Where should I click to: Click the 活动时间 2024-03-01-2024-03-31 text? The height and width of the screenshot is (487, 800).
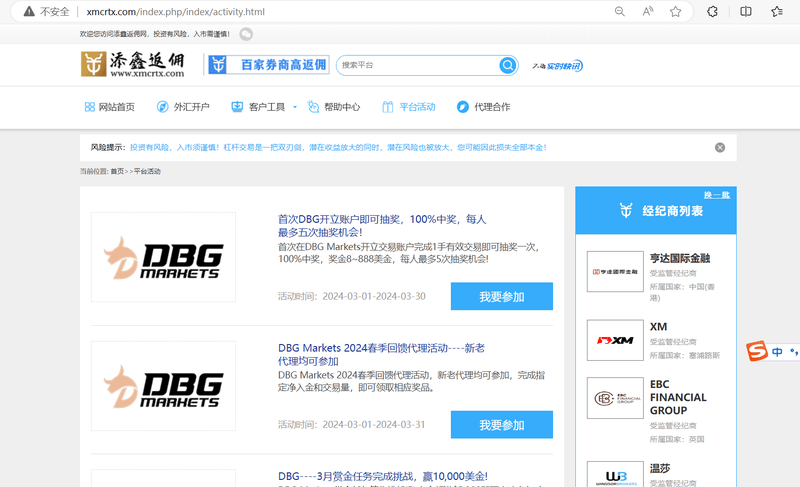[352, 424]
